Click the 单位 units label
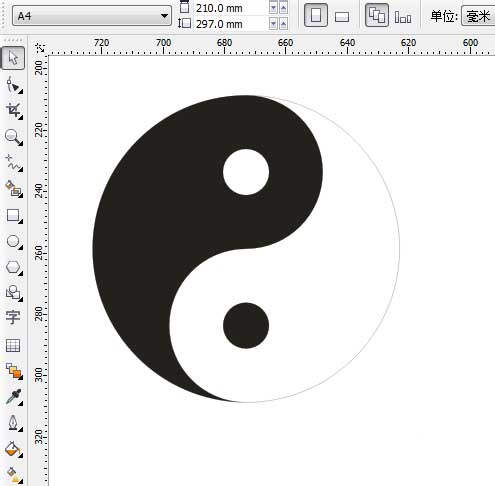Viewport: 495px width, 486px height. [444, 16]
